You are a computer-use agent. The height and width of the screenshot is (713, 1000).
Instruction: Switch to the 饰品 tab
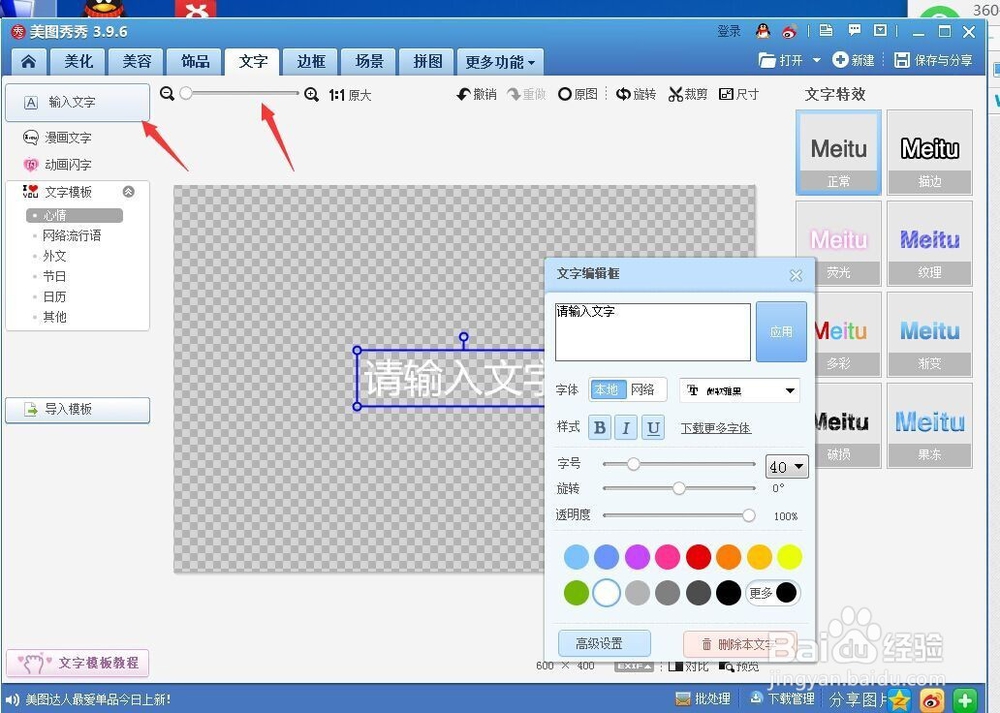[195, 61]
